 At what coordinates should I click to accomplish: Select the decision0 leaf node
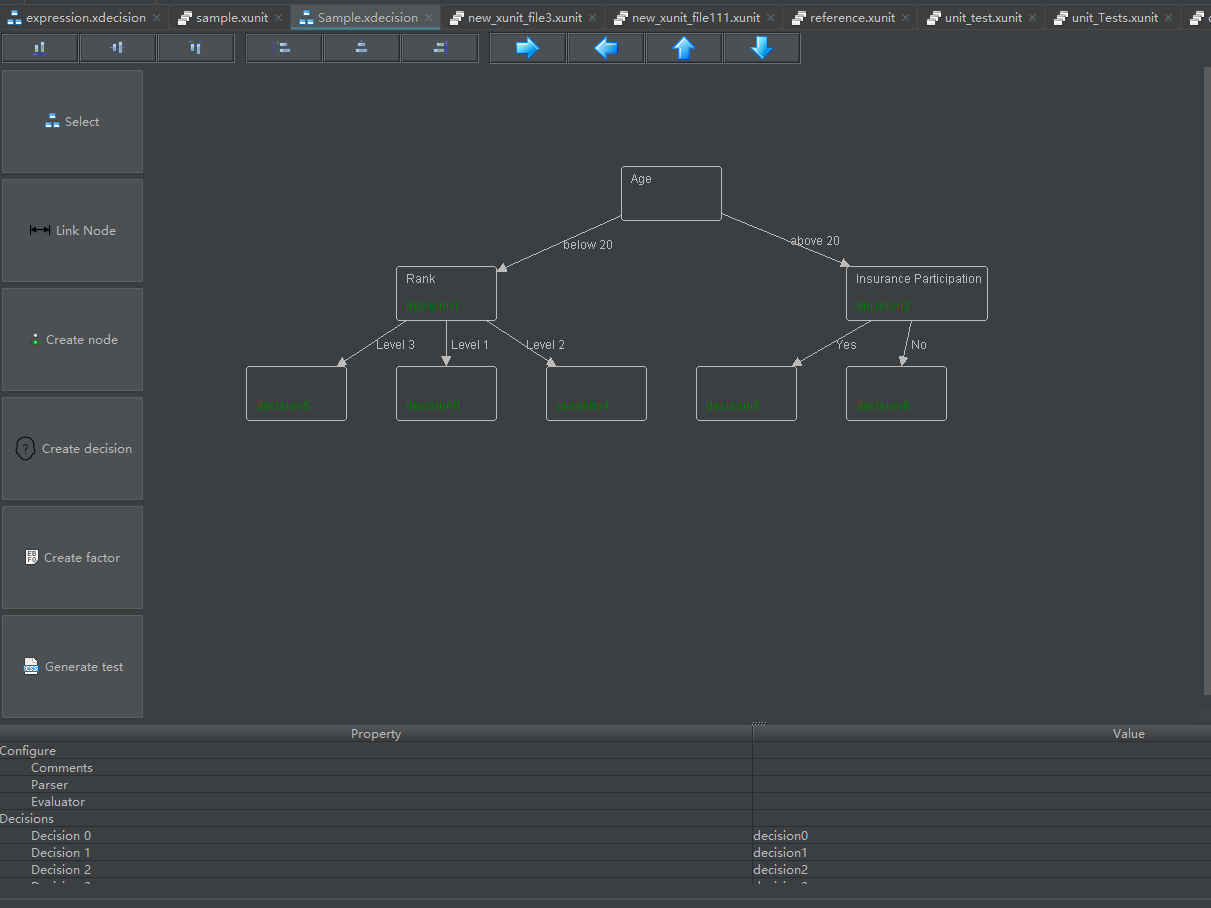[446, 393]
